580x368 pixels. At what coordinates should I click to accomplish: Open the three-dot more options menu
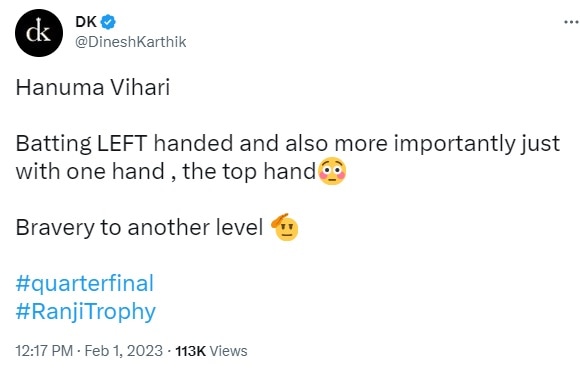[x=571, y=23]
